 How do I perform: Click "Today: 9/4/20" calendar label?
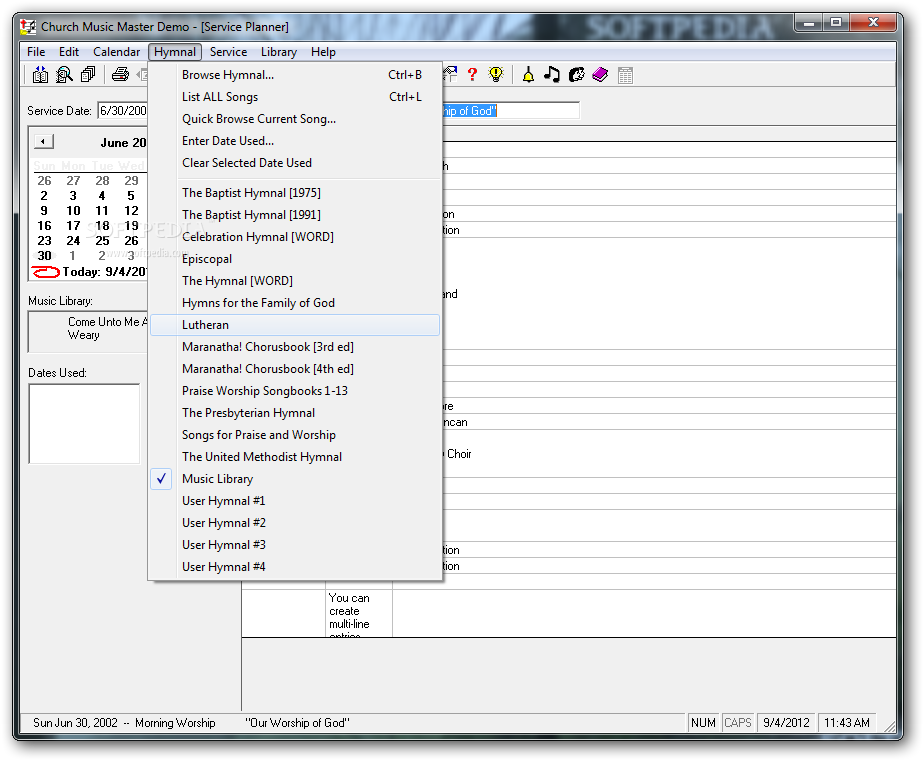click(x=104, y=272)
